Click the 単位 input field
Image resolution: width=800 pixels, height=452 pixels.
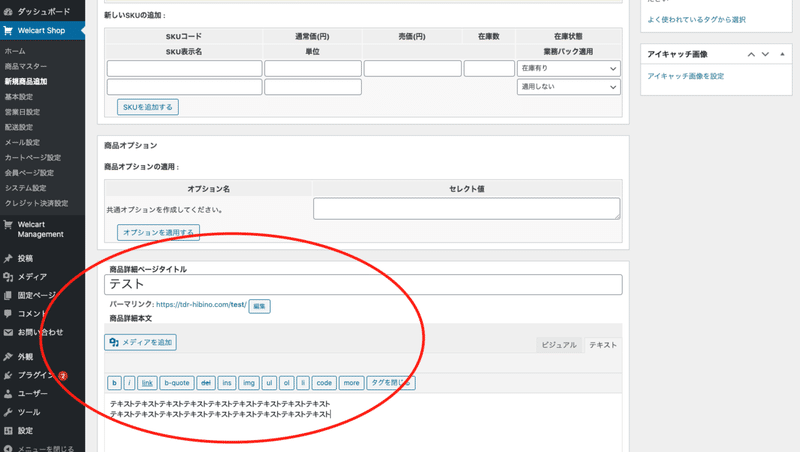pyautogui.click(x=313, y=87)
